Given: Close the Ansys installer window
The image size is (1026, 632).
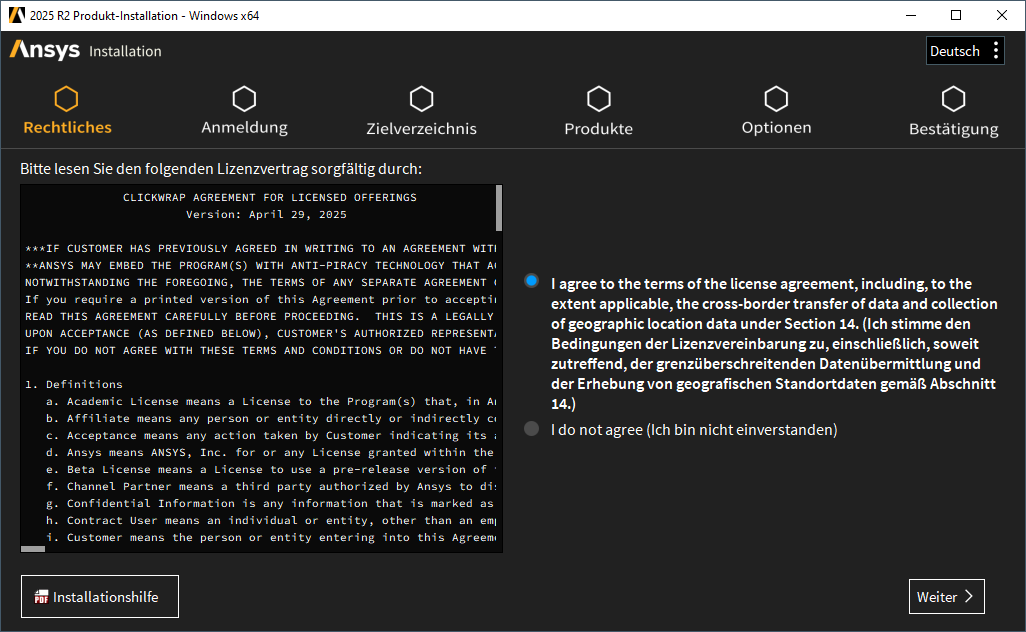Looking at the screenshot, I should pos(1002,15).
